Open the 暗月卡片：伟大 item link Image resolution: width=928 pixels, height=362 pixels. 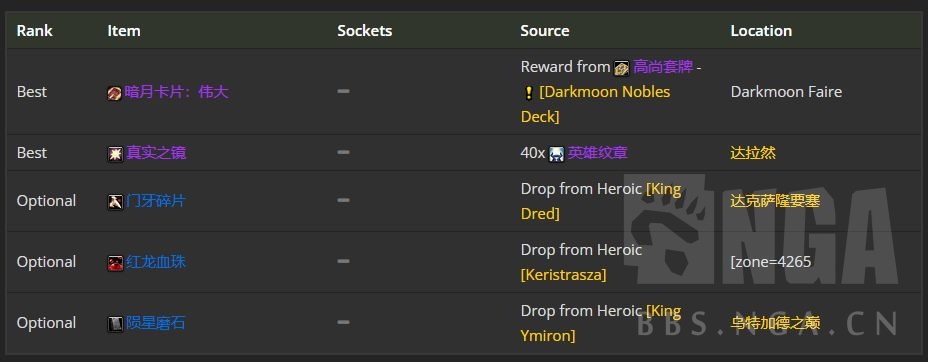pyautogui.click(x=176, y=92)
